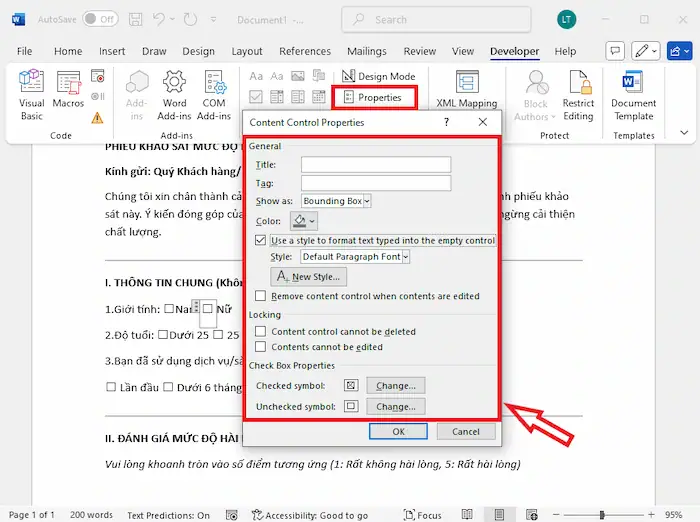Image resolution: width=700 pixels, height=522 pixels.
Task: Open Word Add-ins
Action: coord(174,95)
